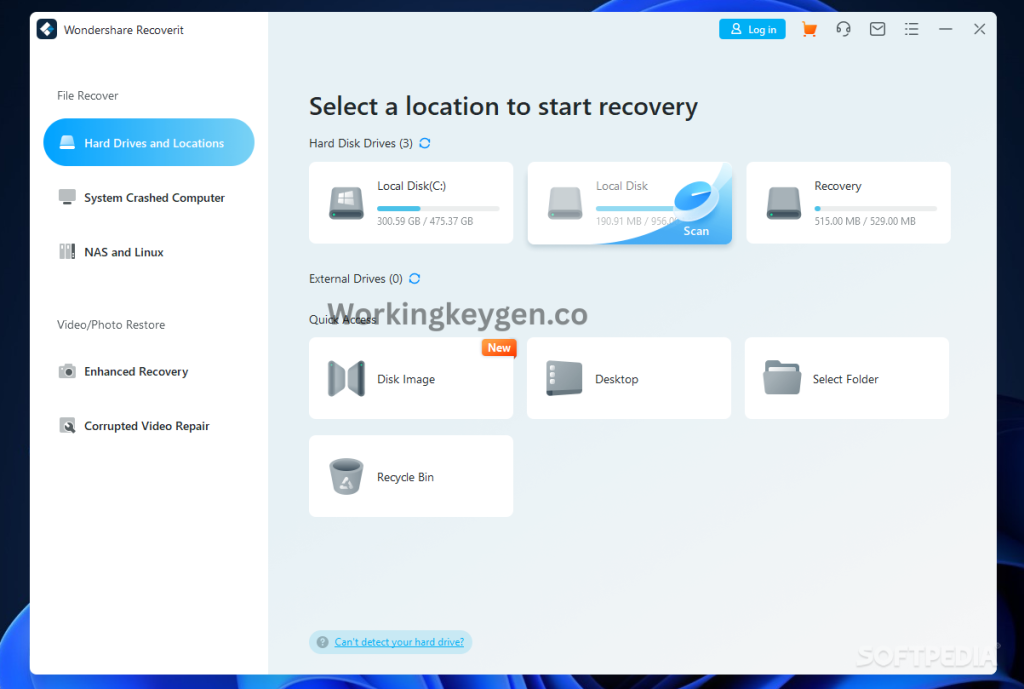The width and height of the screenshot is (1024, 689).
Task: Select the Hard Drives and Locations icon
Action: (x=67, y=142)
